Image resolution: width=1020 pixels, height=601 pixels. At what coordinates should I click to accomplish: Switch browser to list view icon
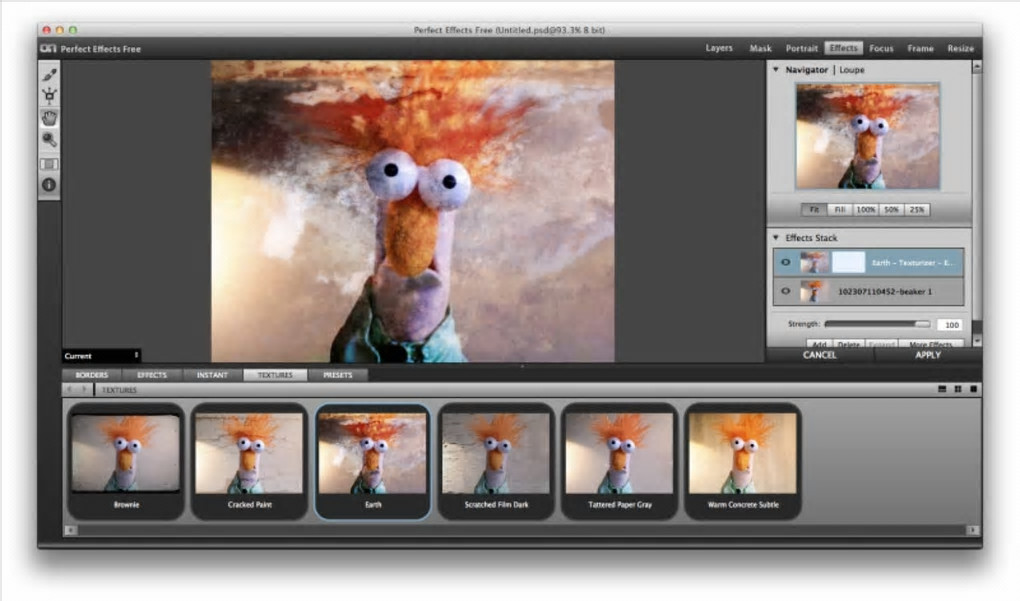[942, 389]
